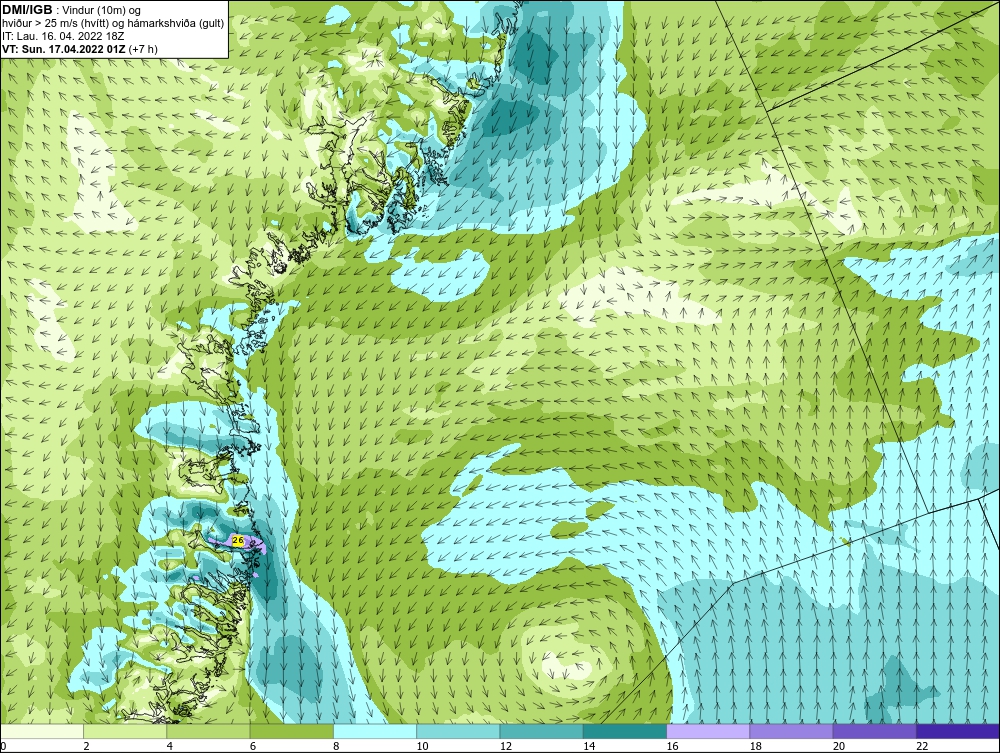Click the 'IT: Lau. 16. 04. 2022 18Z' line
Image resolution: width=1000 pixels, height=753 pixels.
point(63,36)
